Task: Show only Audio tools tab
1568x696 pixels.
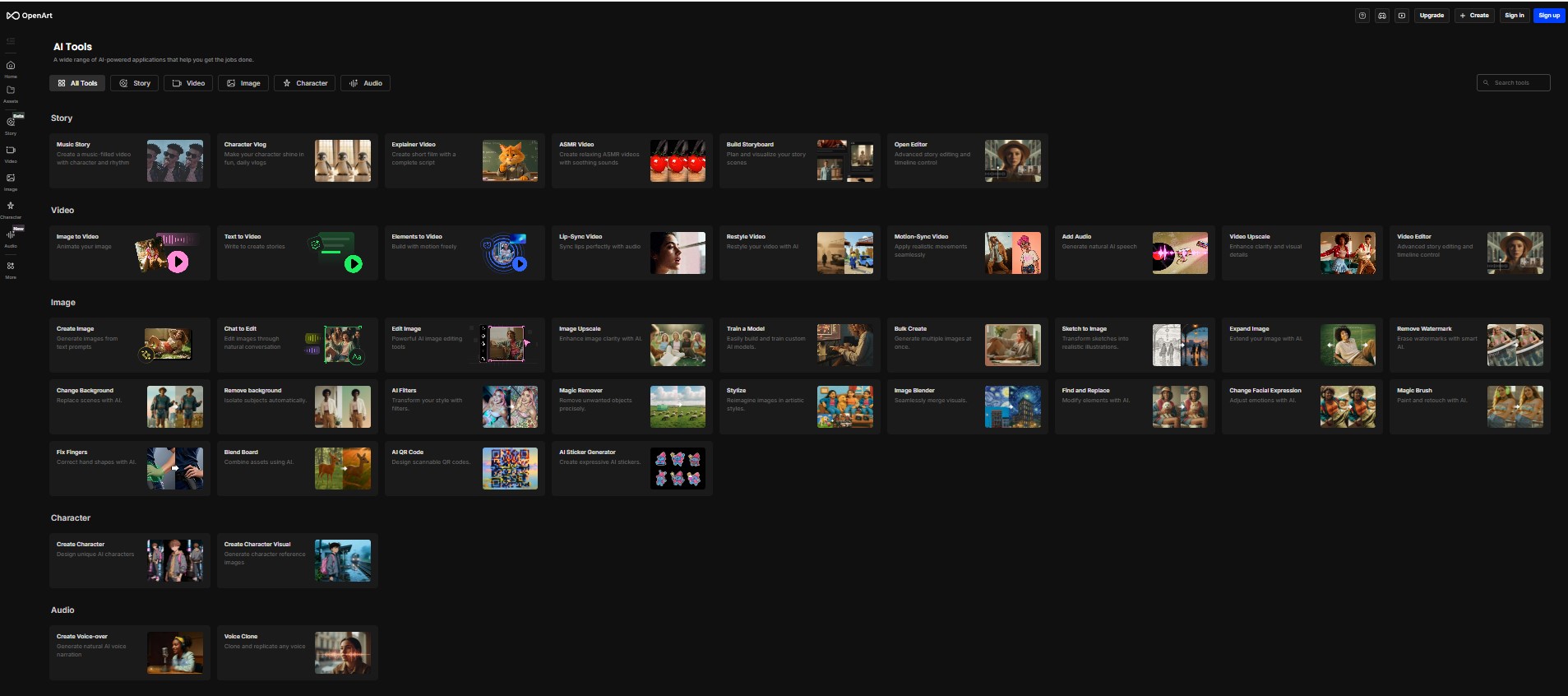Action: tap(365, 83)
